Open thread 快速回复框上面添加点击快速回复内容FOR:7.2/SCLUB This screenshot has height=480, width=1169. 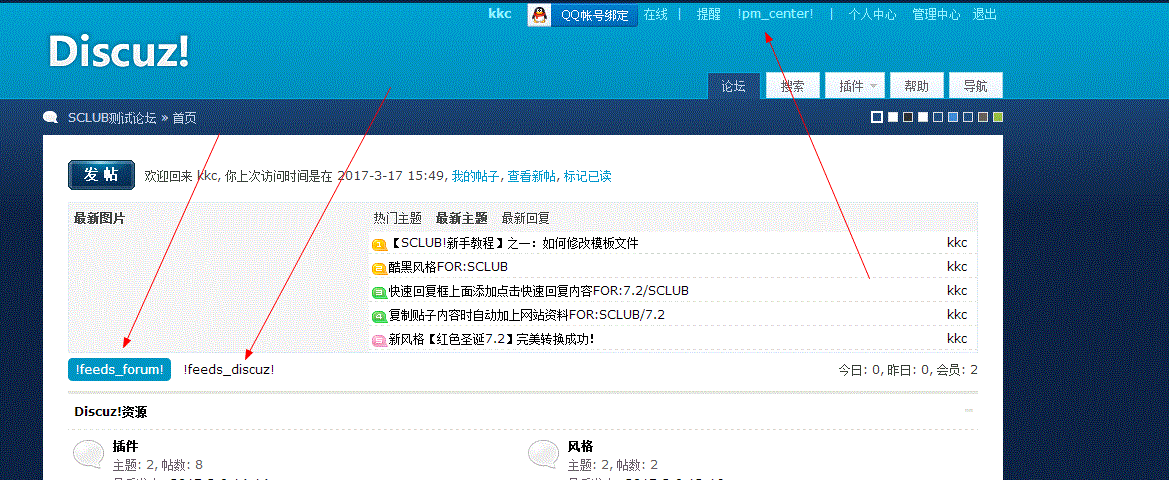click(539, 291)
